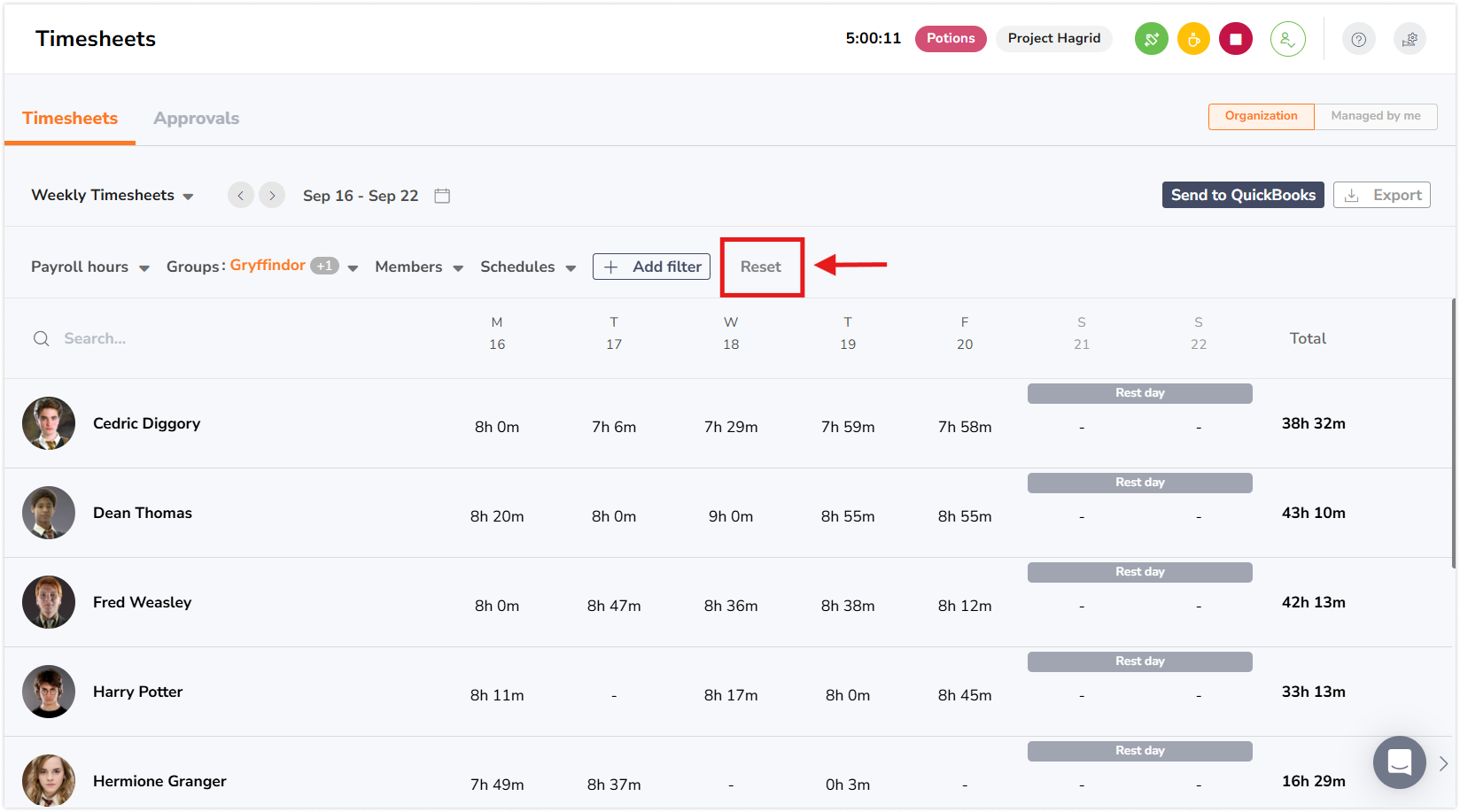Click the +1 badge in Groups filter
This screenshot has width=1460, height=812.
pos(324,266)
